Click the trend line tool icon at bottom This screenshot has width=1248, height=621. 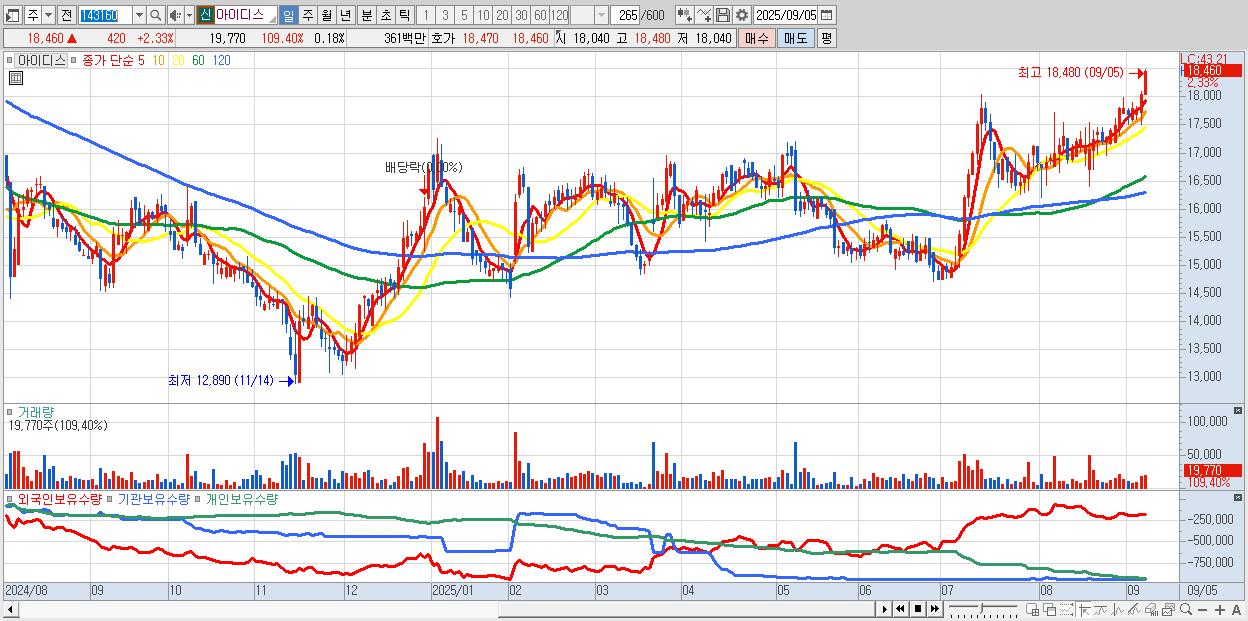(1101, 610)
